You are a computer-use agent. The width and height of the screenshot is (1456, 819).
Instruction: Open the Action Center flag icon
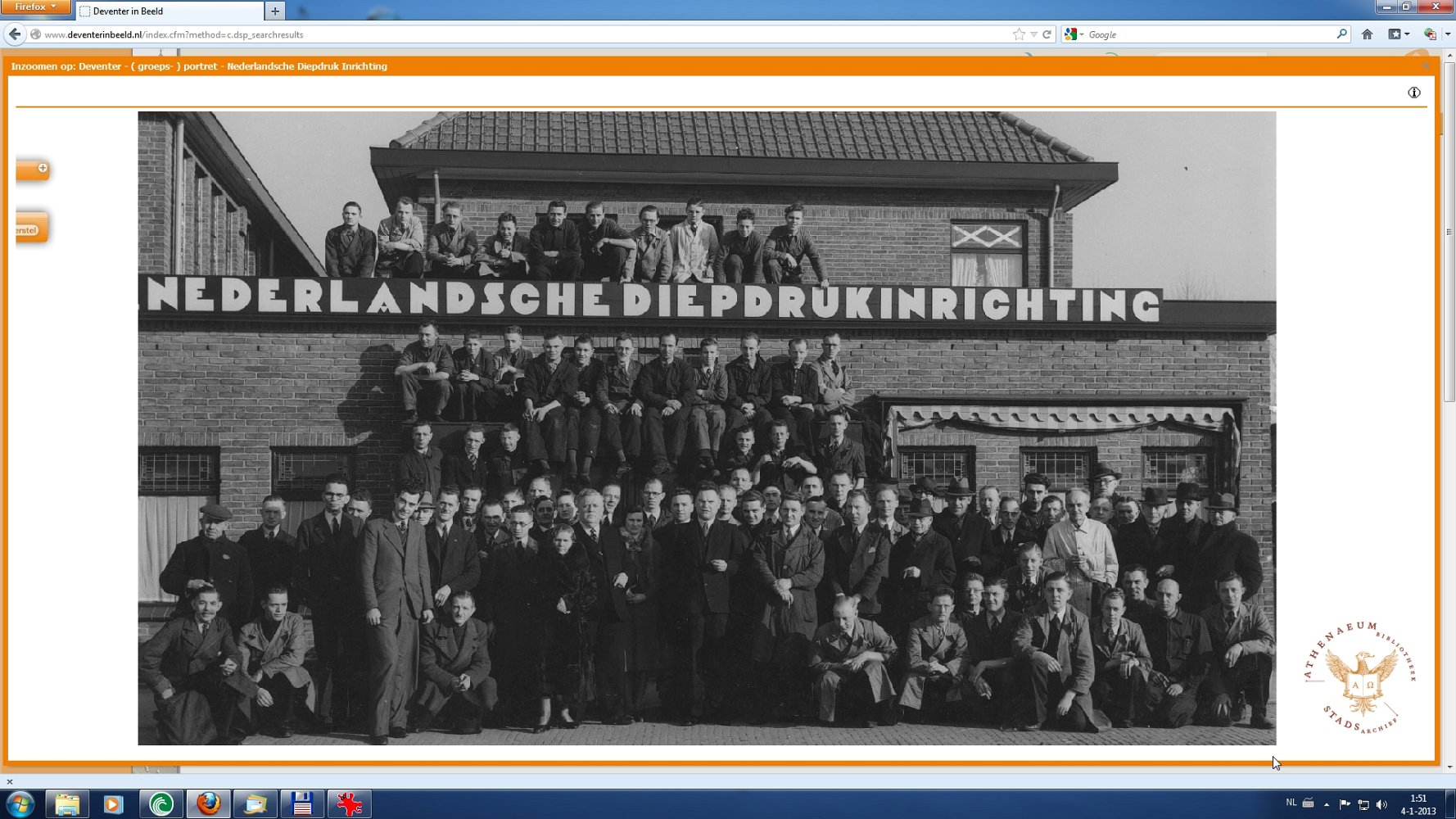point(1345,804)
